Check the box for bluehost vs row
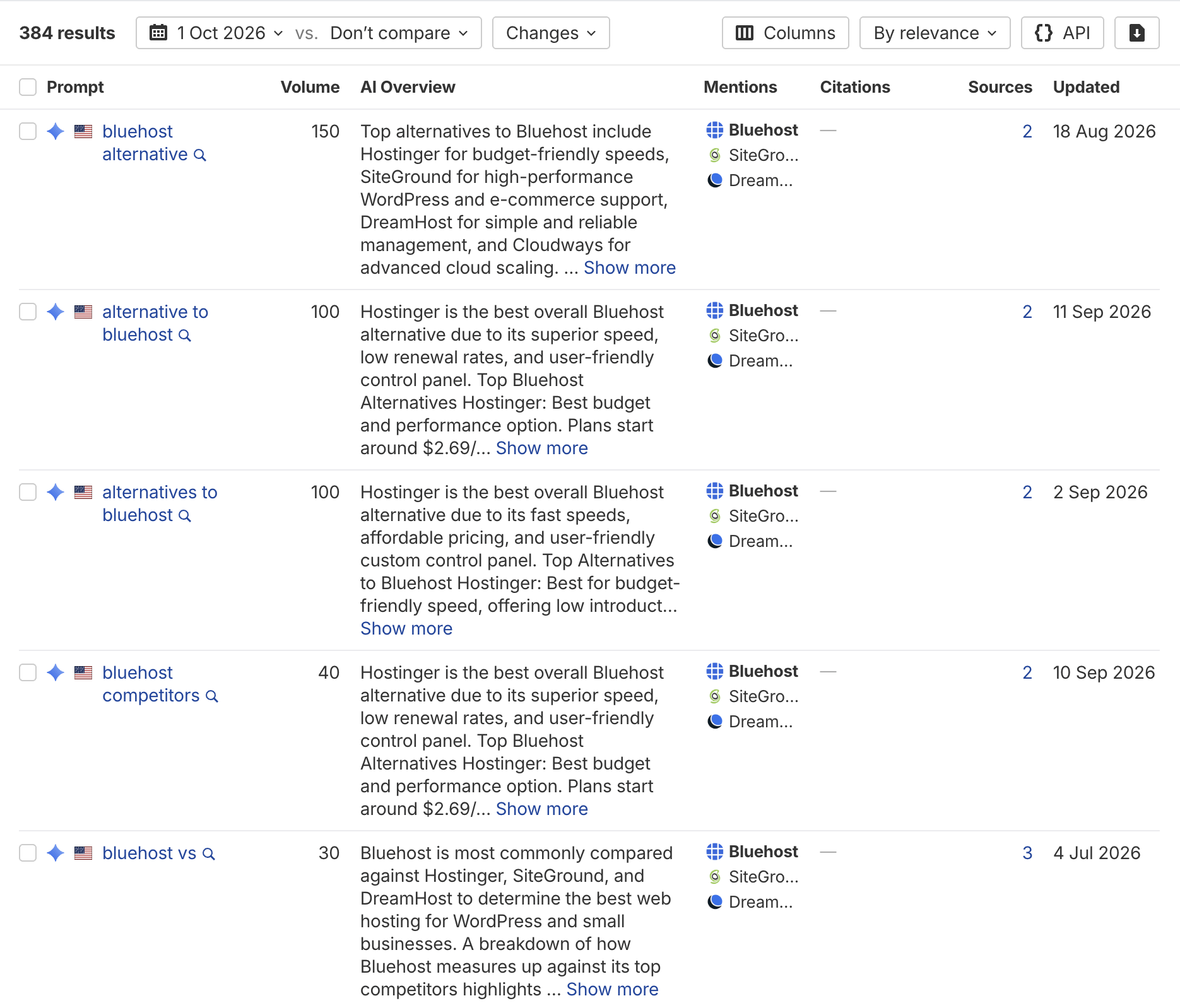Screen dimensions: 1180x1008 tap(28, 853)
